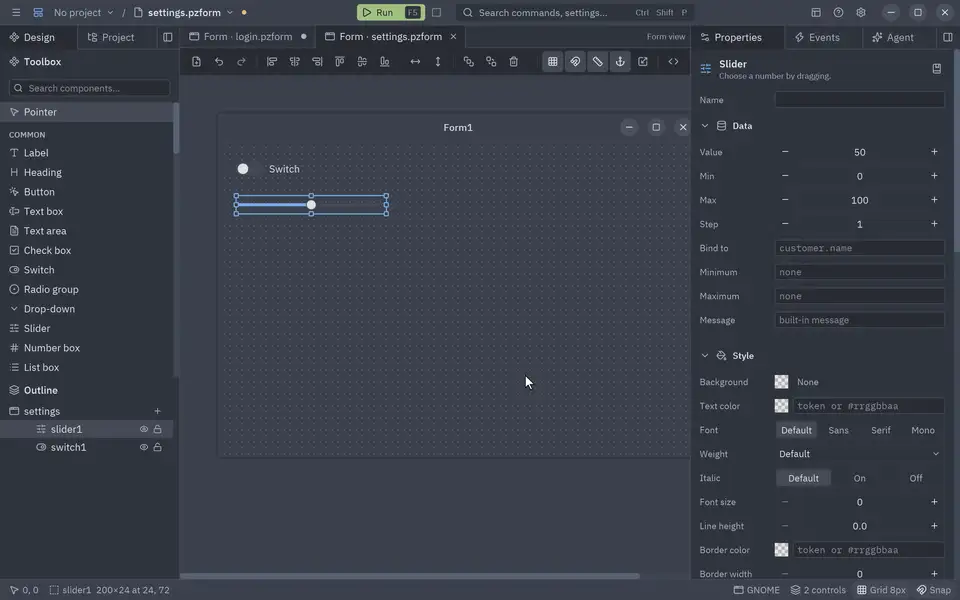Screen dimensions: 960x600
Task: Open the settings.pzform file dropdown
Action: point(183,12)
